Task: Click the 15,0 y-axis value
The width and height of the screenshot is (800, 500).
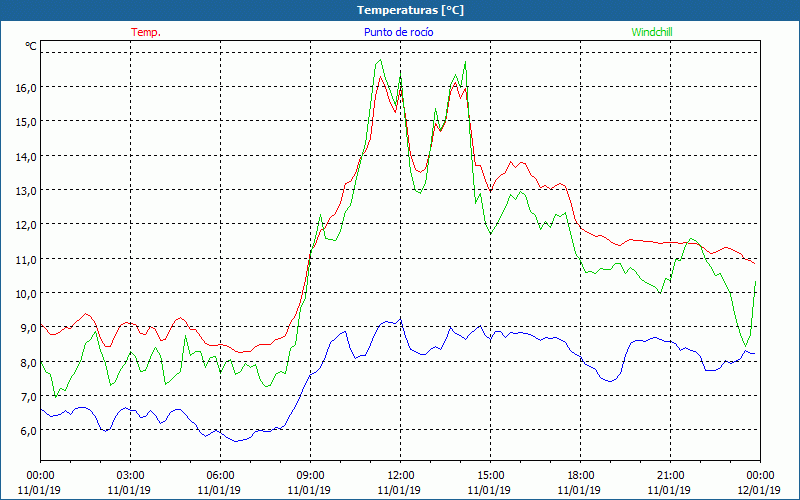Action: click(x=27, y=122)
